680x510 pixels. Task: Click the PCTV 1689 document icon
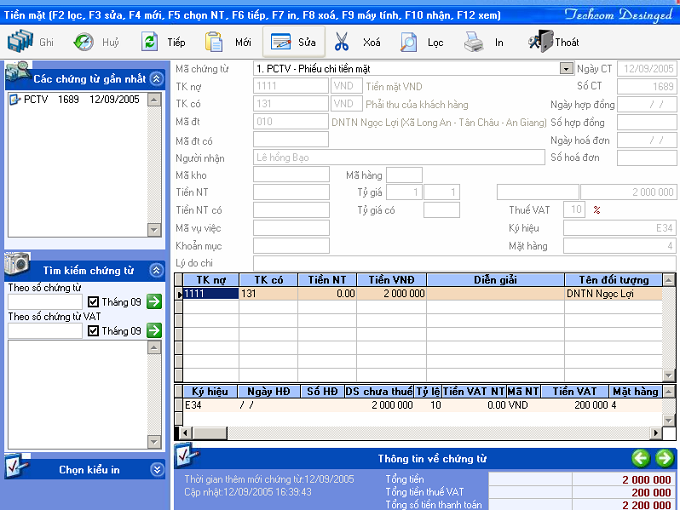pos(15,100)
